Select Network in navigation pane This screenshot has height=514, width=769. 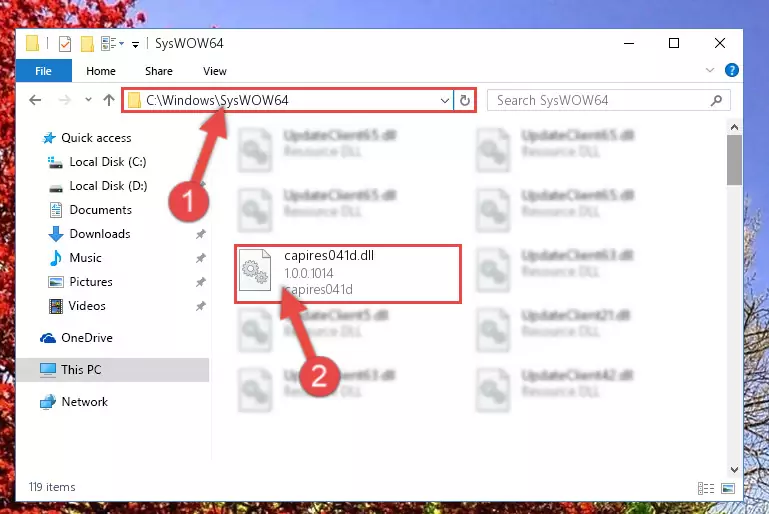tap(84, 402)
